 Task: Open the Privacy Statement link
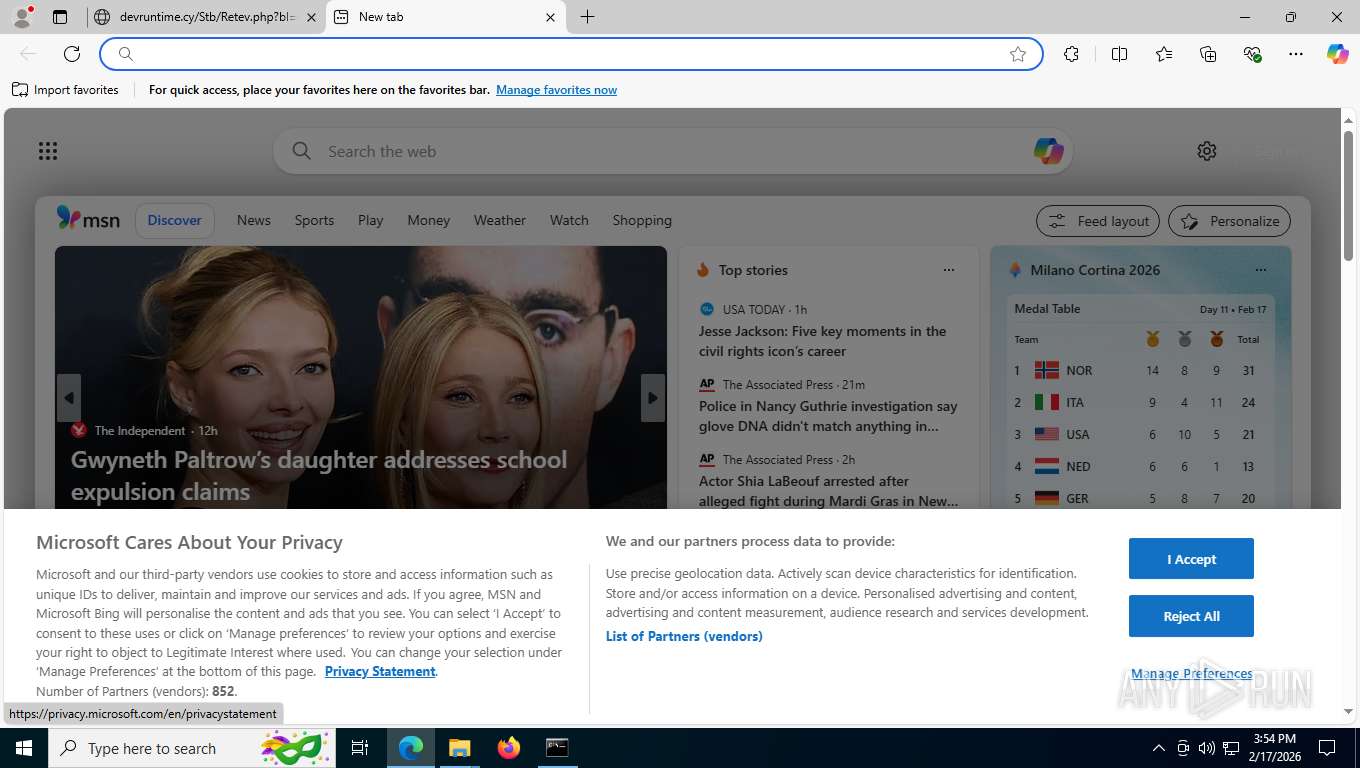tap(380, 671)
